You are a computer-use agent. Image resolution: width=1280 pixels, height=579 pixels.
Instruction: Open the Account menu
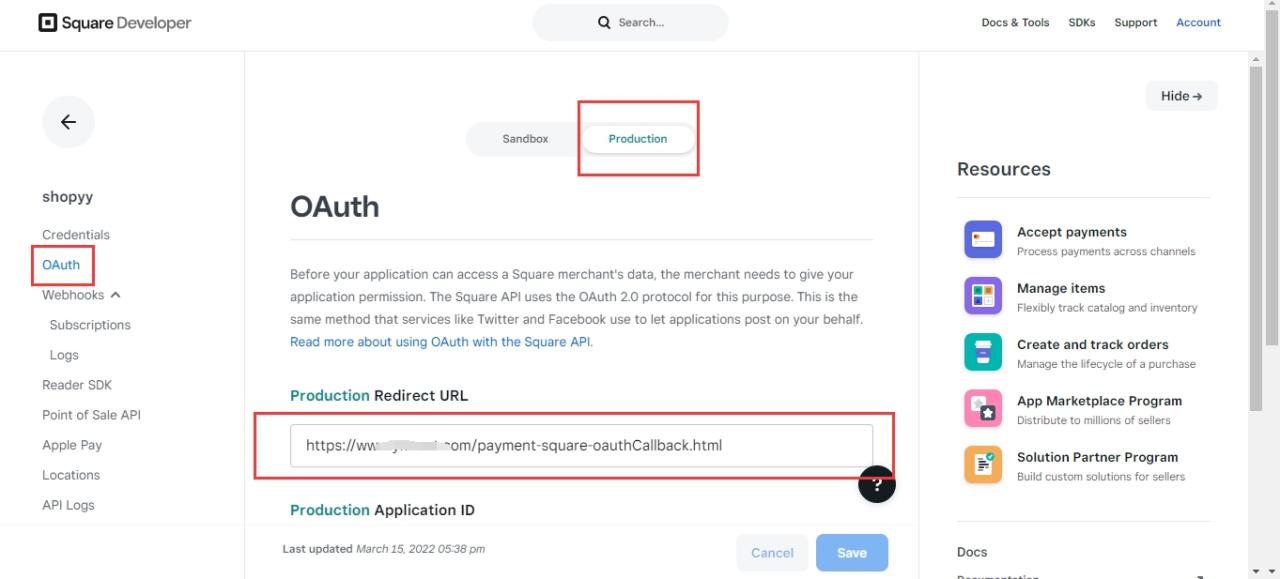(1198, 22)
